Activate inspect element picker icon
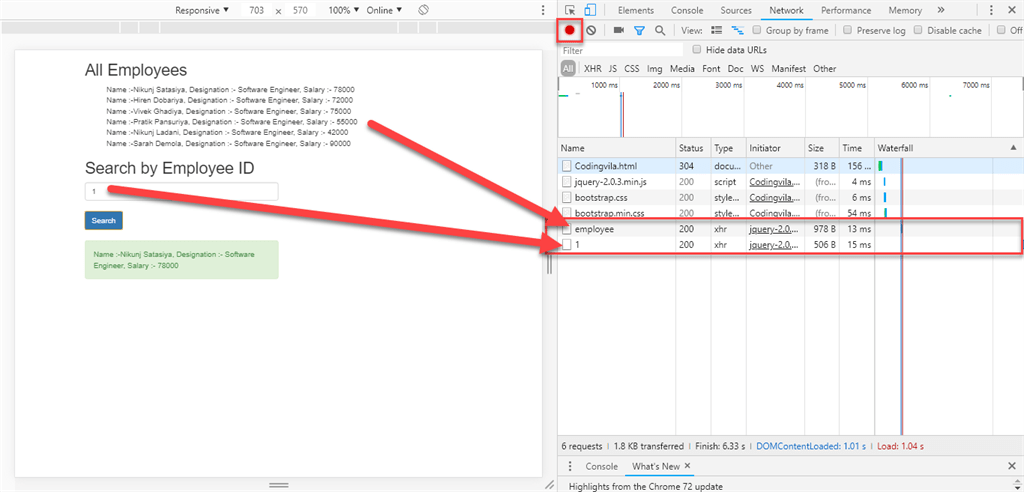1024x492 pixels. pyautogui.click(x=570, y=10)
